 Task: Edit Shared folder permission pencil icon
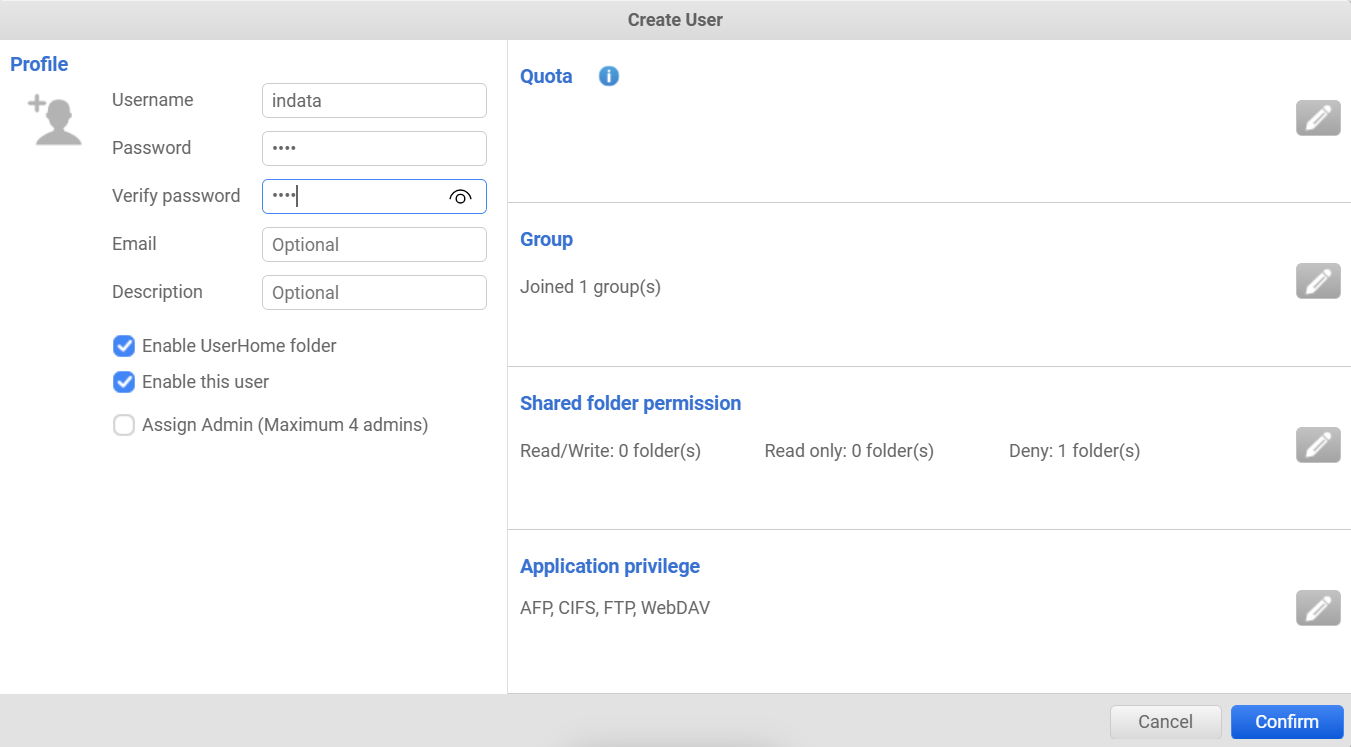(x=1318, y=445)
